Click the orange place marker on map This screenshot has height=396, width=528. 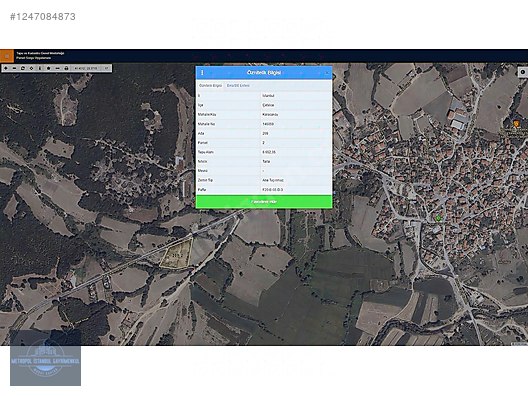click(x=516, y=124)
